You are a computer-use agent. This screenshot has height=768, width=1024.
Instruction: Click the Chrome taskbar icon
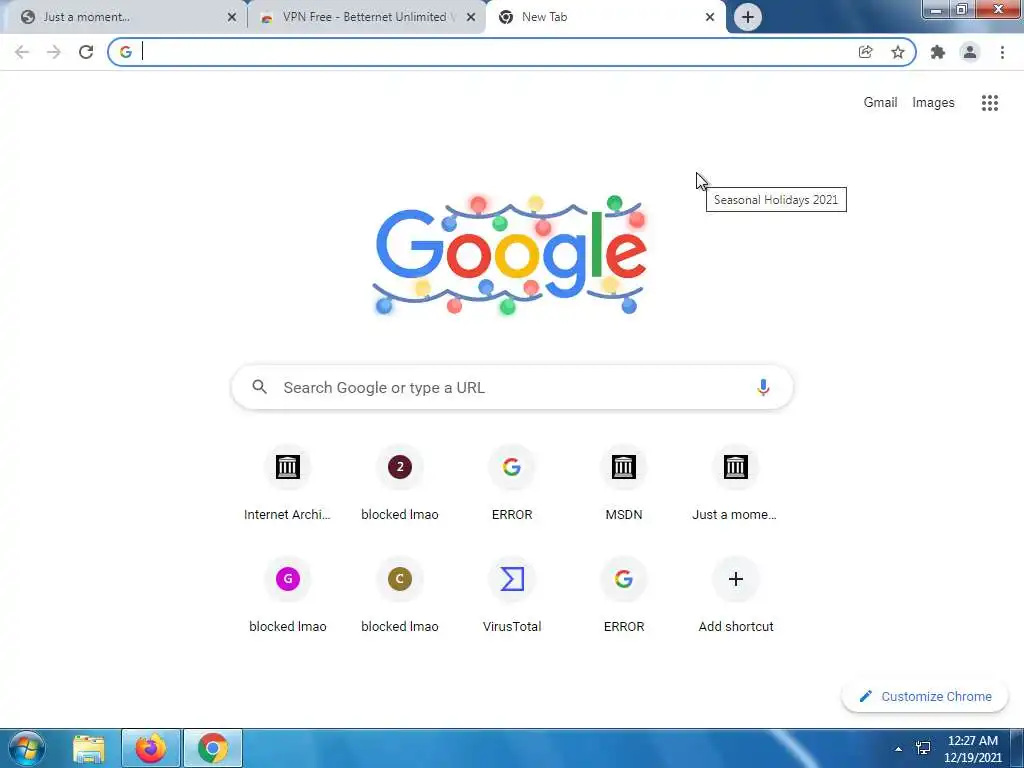click(x=212, y=748)
